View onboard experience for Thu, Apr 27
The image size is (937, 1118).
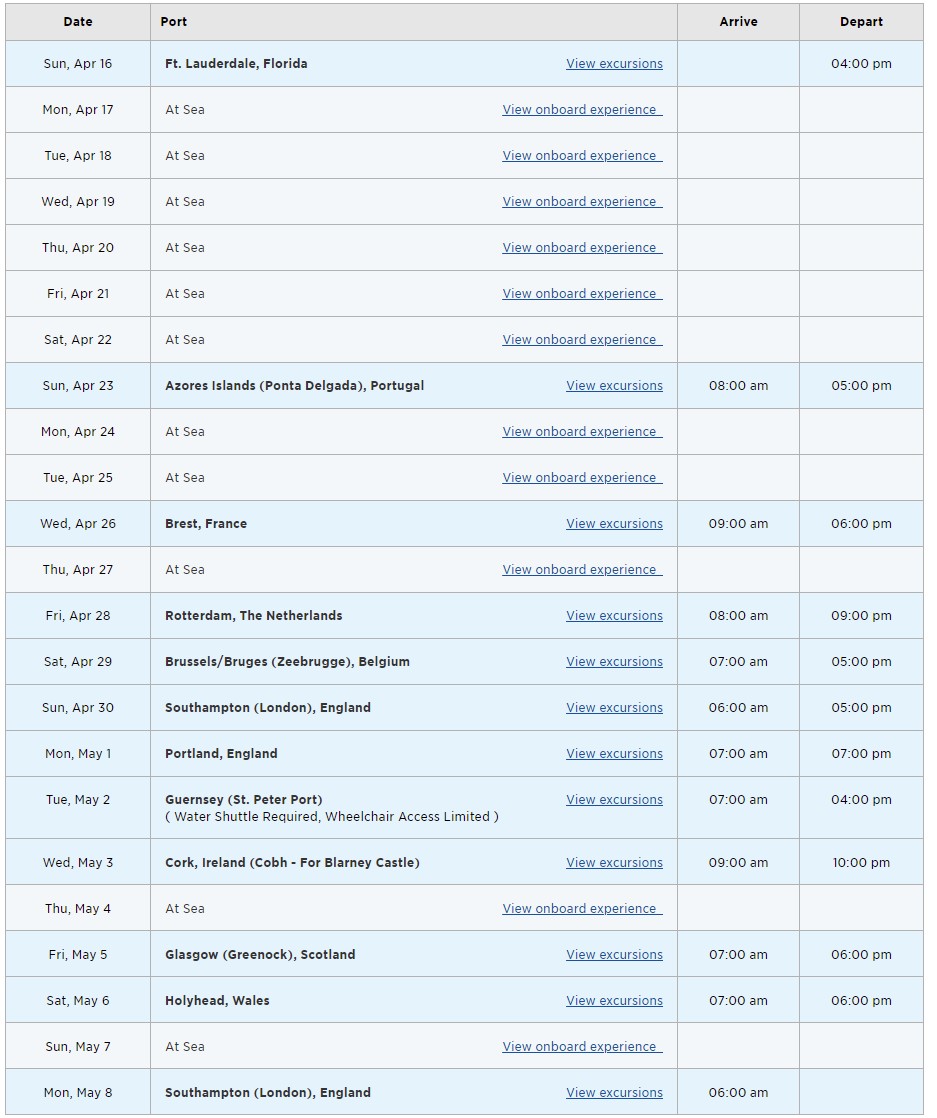click(582, 570)
